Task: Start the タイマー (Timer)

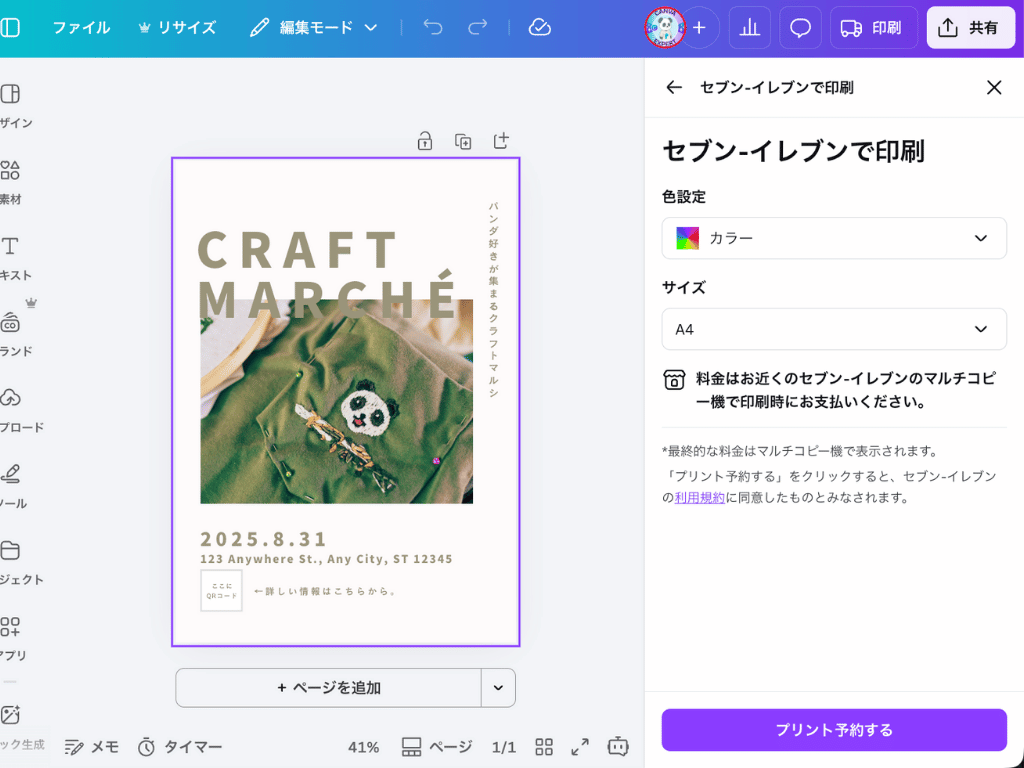Action: click(180, 746)
